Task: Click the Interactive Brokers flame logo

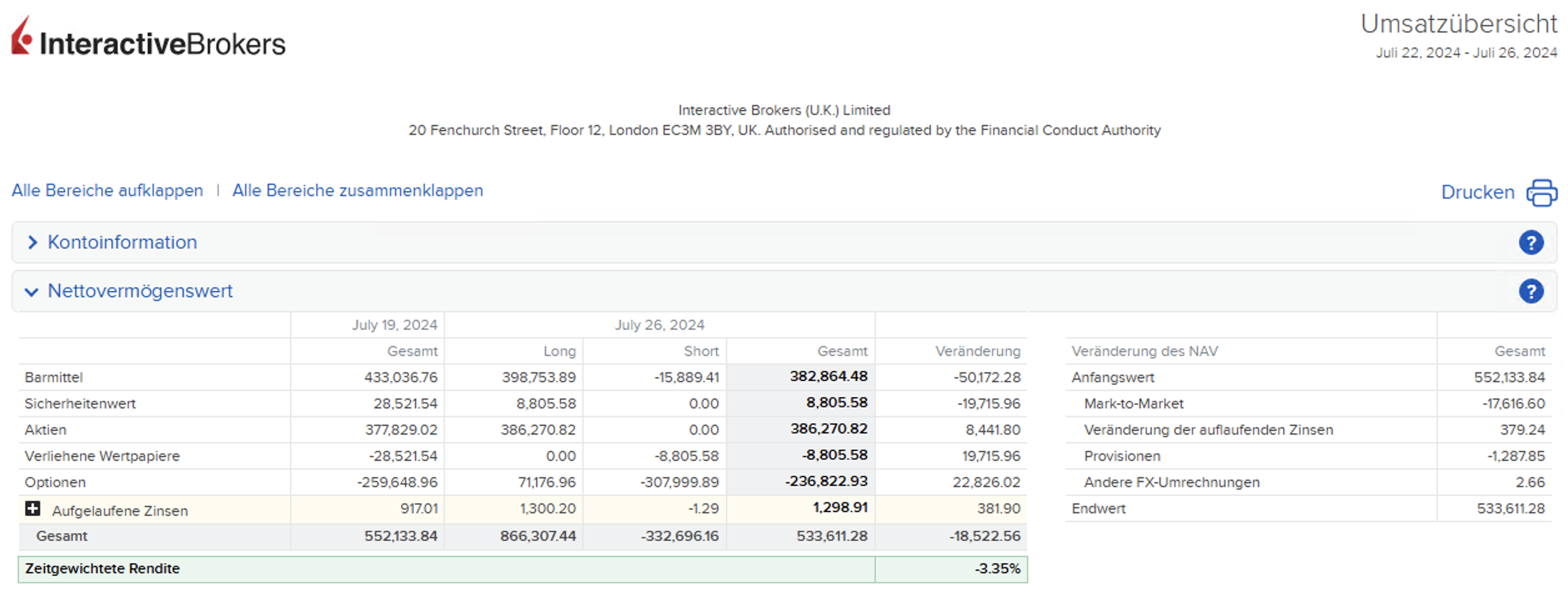Action: click(21, 36)
